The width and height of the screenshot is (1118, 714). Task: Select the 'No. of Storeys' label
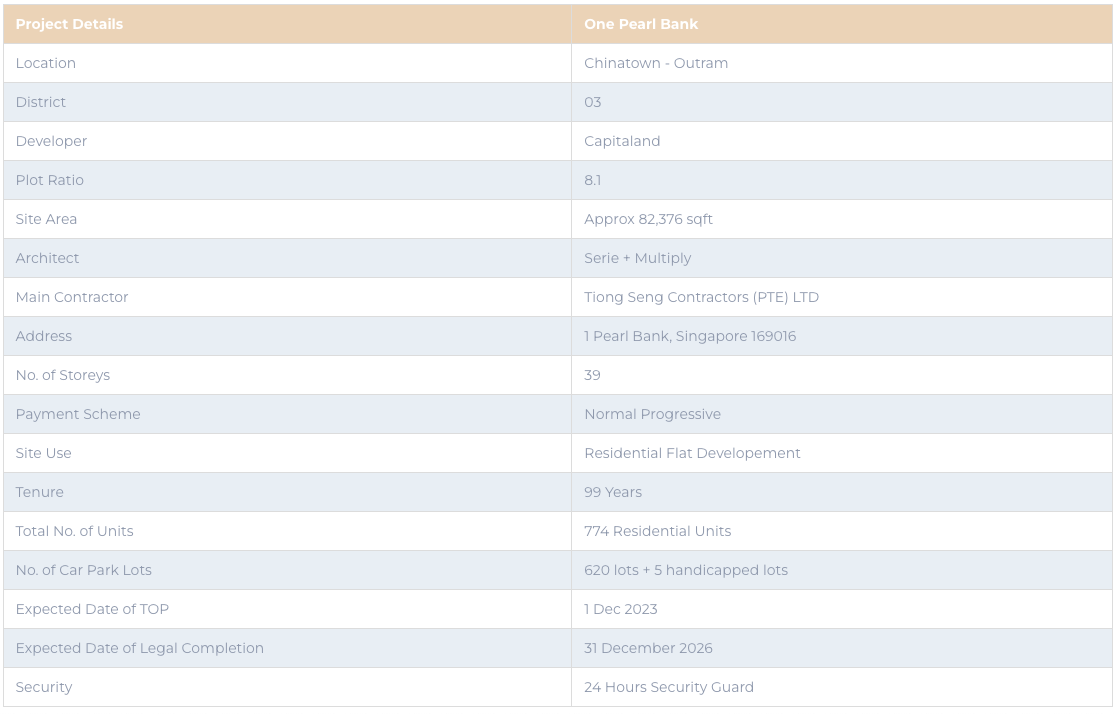[x=63, y=375]
